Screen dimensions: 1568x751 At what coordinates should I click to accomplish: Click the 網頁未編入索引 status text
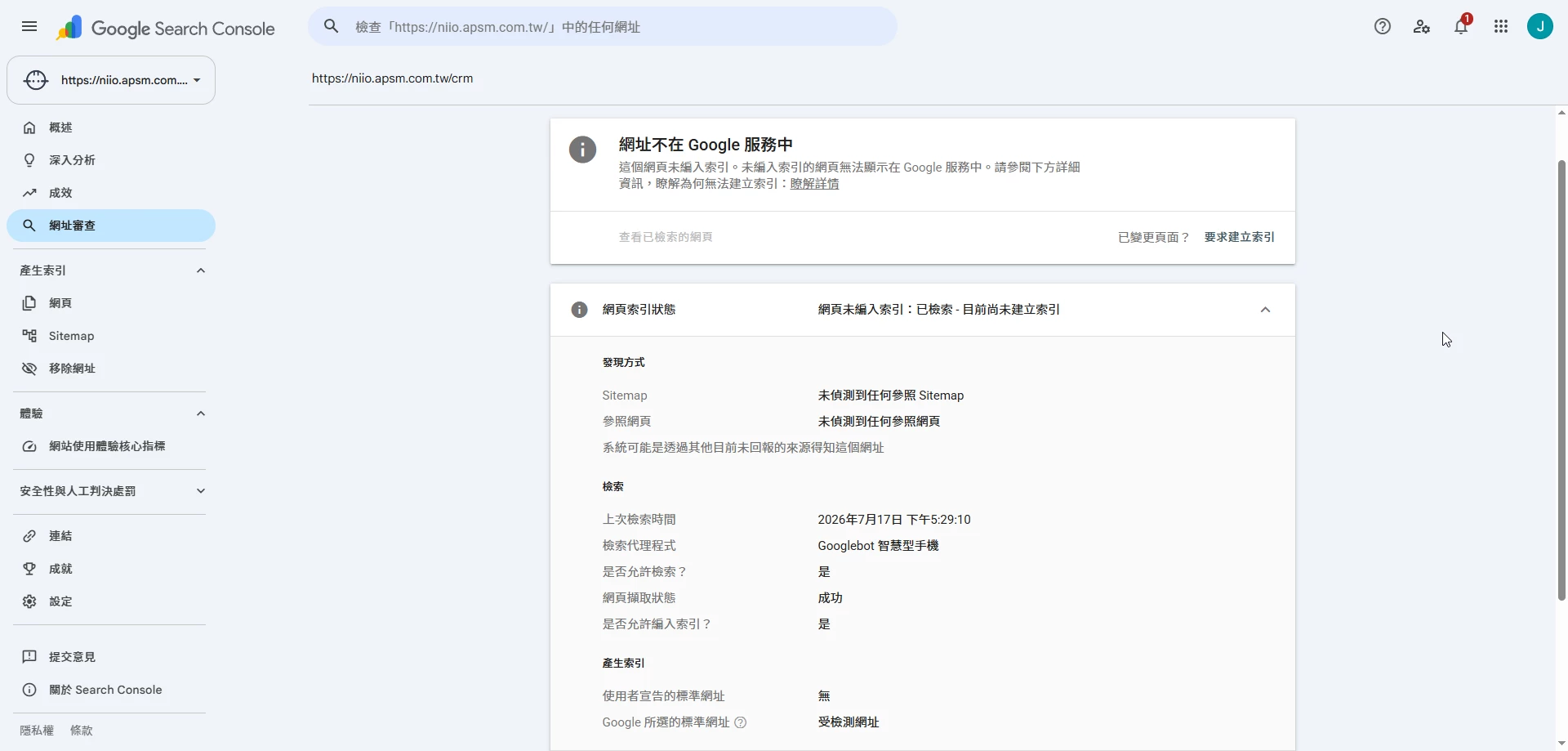point(939,310)
